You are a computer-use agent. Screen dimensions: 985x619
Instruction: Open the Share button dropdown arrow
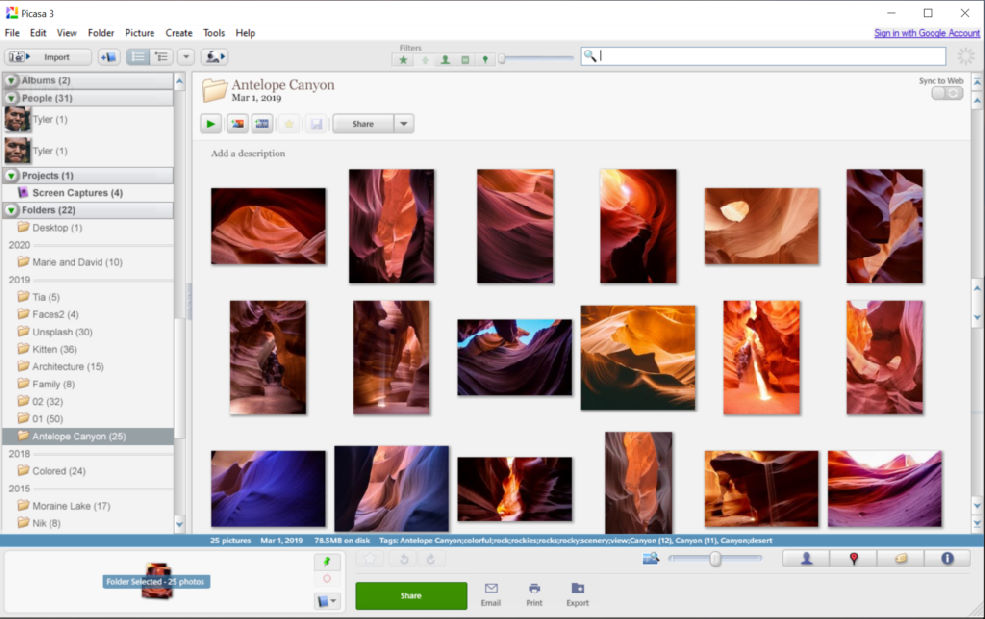[404, 123]
